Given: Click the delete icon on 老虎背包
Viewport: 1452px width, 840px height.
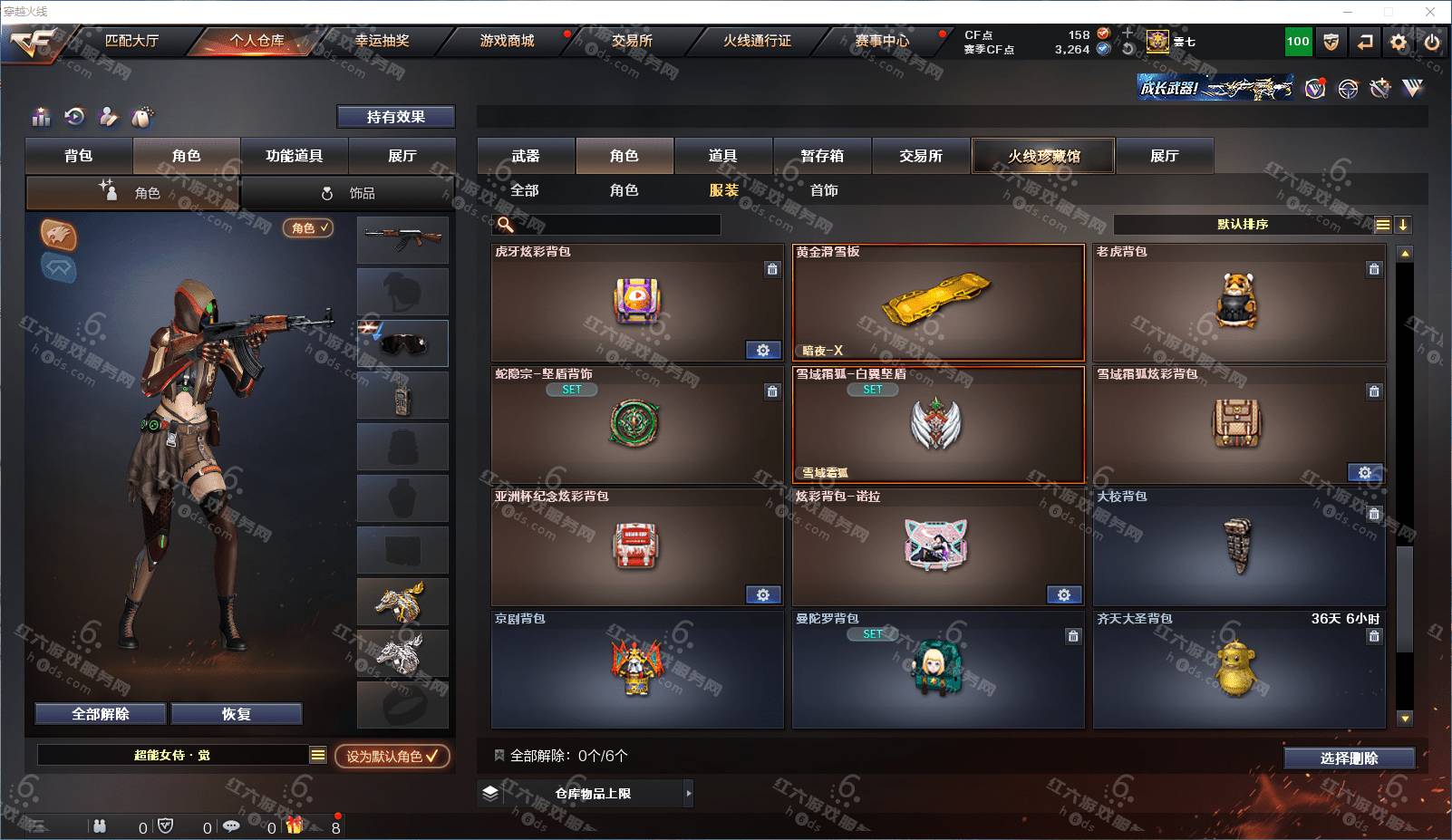Looking at the screenshot, I should pos(1374,269).
